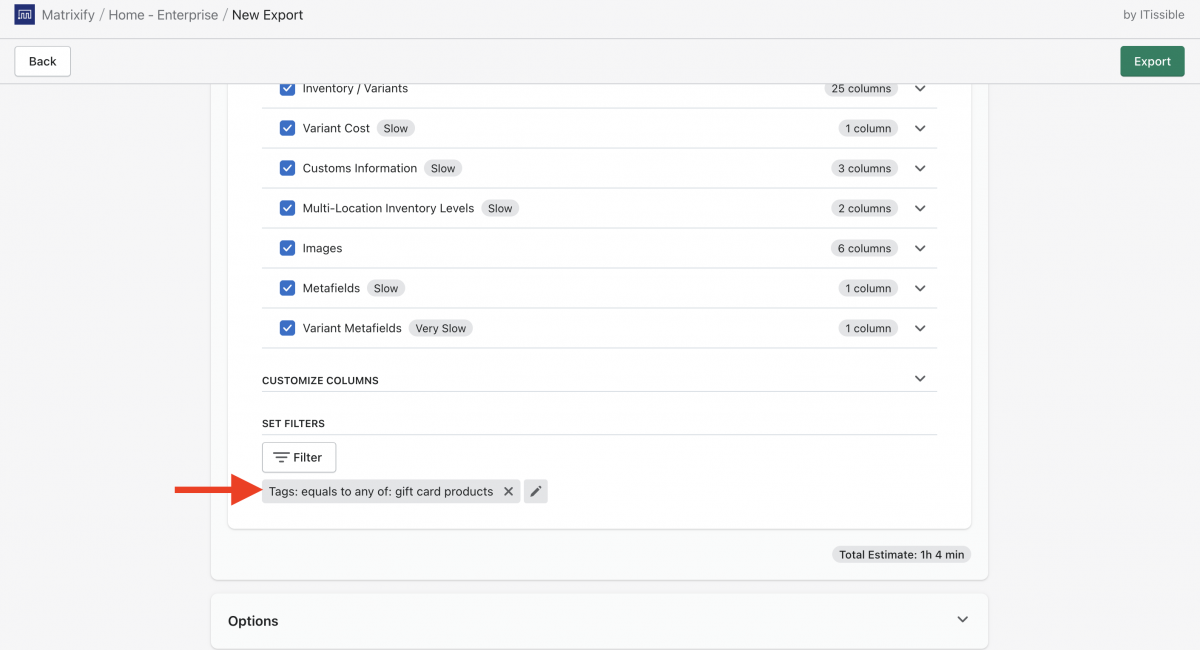Deselect the Images checkbox
The height and width of the screenshot is (650, 1200).
click(x=287, y=248)
